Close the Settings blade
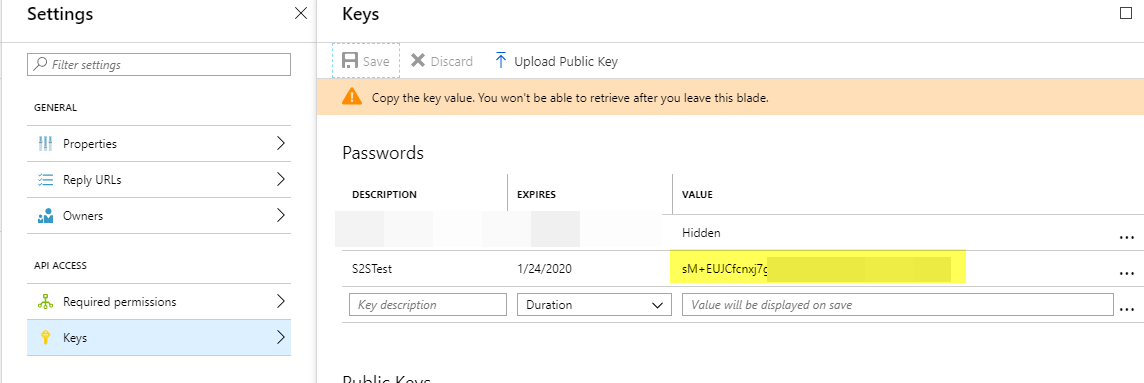The height and width of the screenshot is (383, 1144). click(301, 13)
